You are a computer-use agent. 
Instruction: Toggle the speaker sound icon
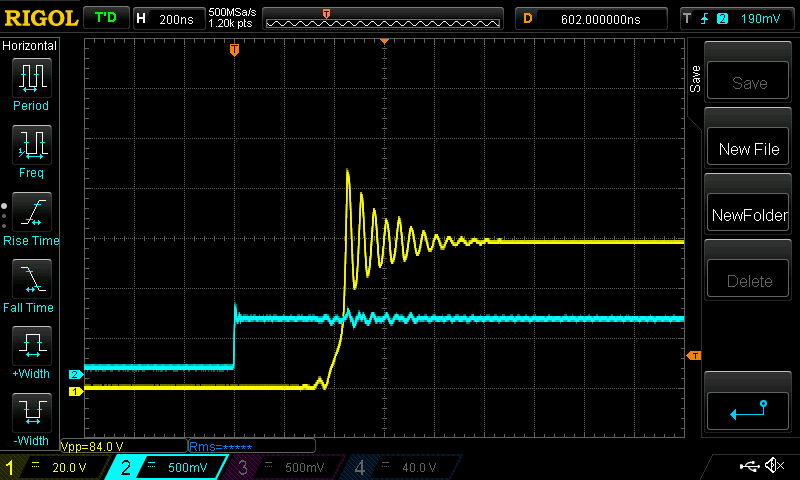[773, 466]
